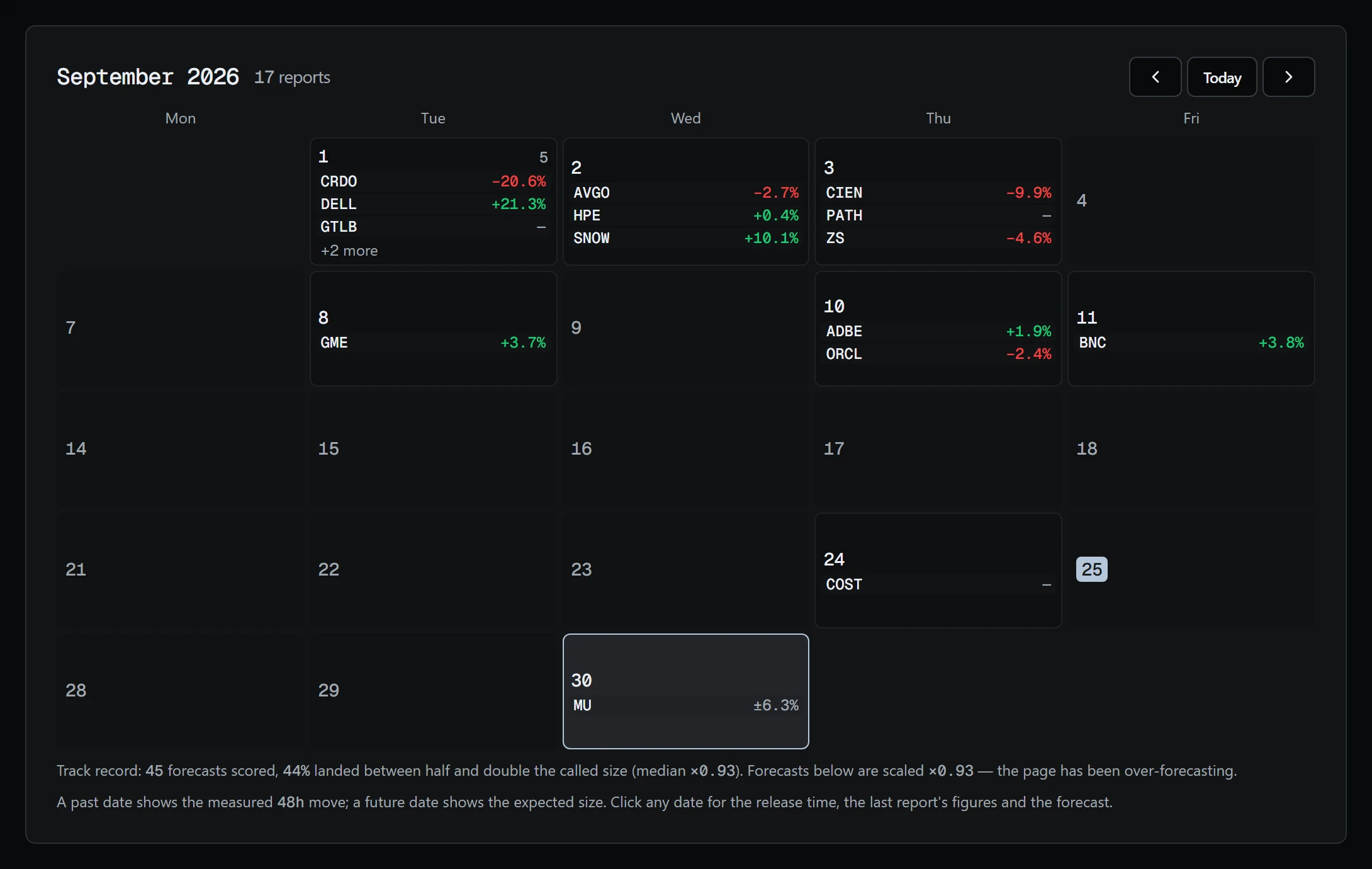This screenshot has width=1372, height=869.
Task: Open the CIEN -9.9% row
Action: click(938, 193)
